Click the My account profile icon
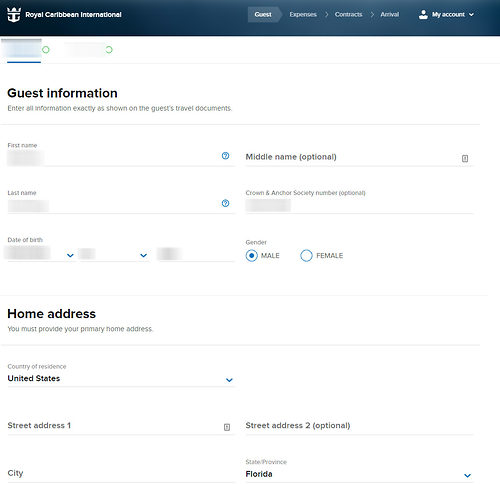The width and height of the screenshot is (500, 484). click(423, 14)
